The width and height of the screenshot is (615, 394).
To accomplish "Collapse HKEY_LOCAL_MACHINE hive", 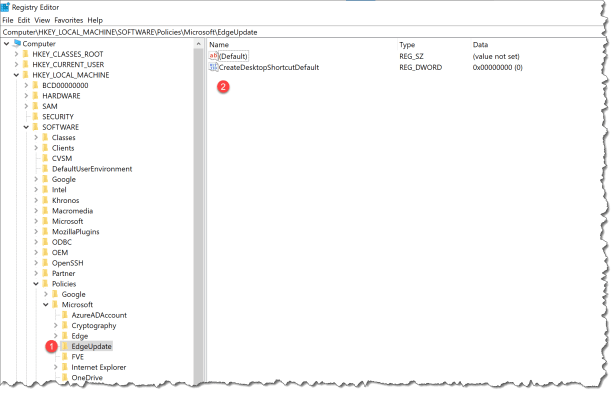I will pos(16,75).
